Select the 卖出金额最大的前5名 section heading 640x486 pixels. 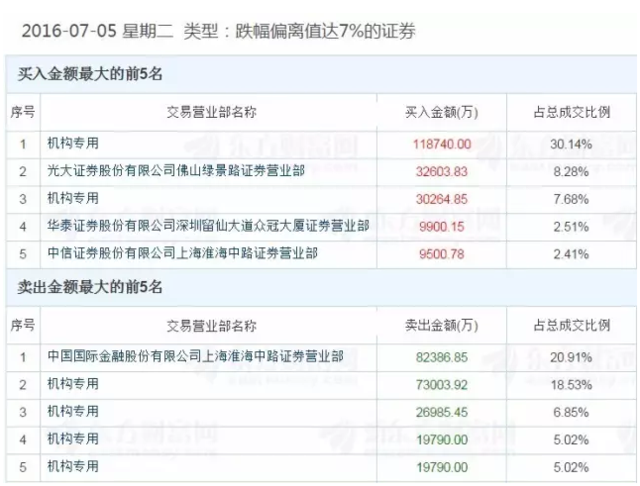[90, 287]
